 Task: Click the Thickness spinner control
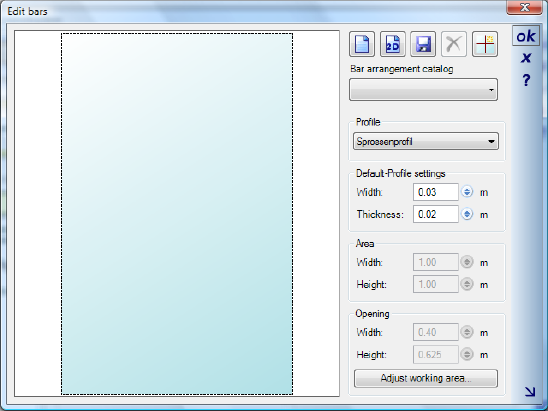(467, 214)
